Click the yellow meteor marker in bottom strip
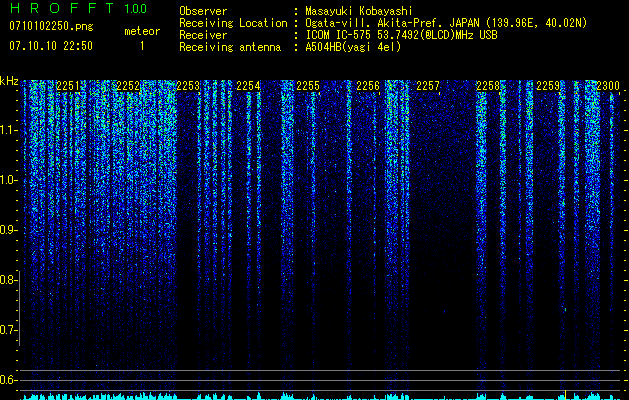629x400 pixels. pos(565,395)
